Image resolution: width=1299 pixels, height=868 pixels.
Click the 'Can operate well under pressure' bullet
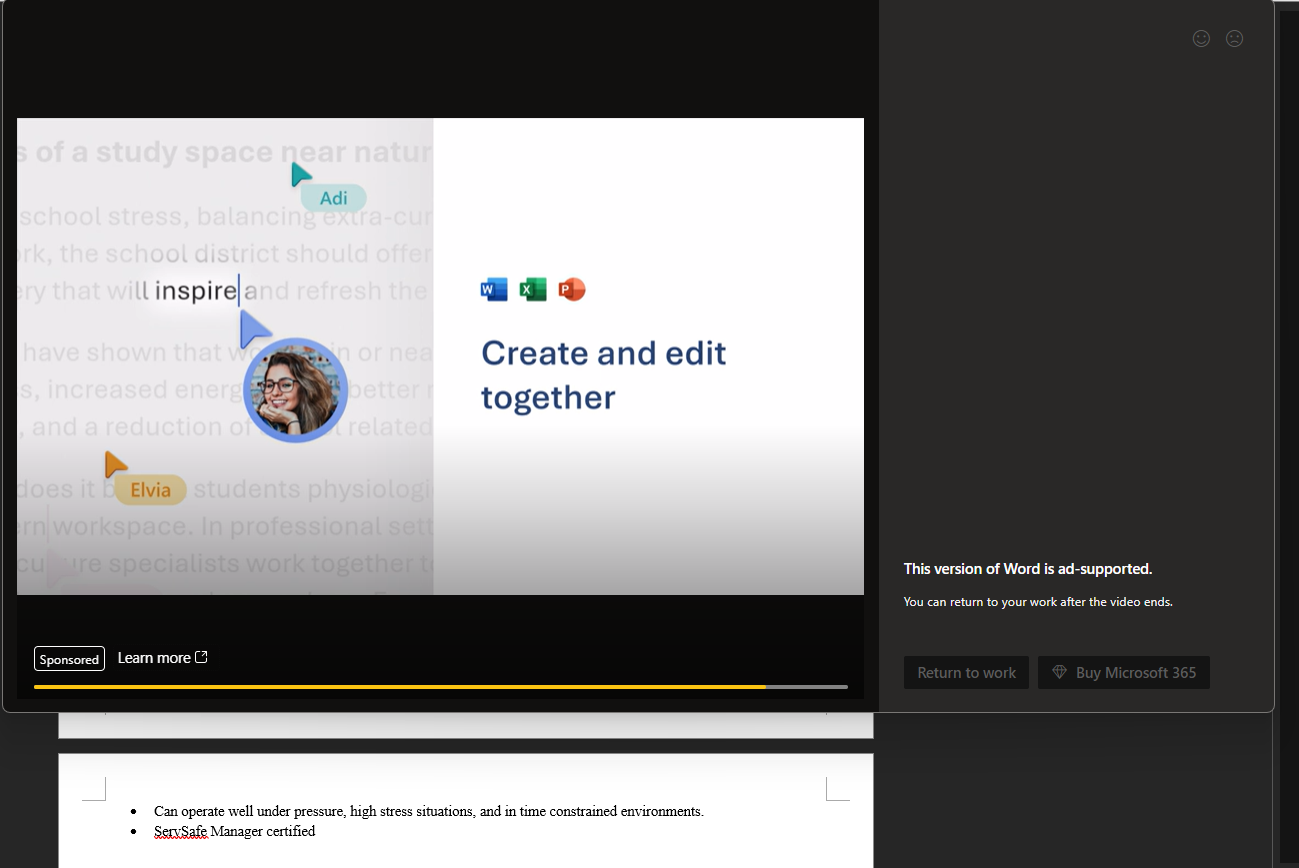[429, 811]
